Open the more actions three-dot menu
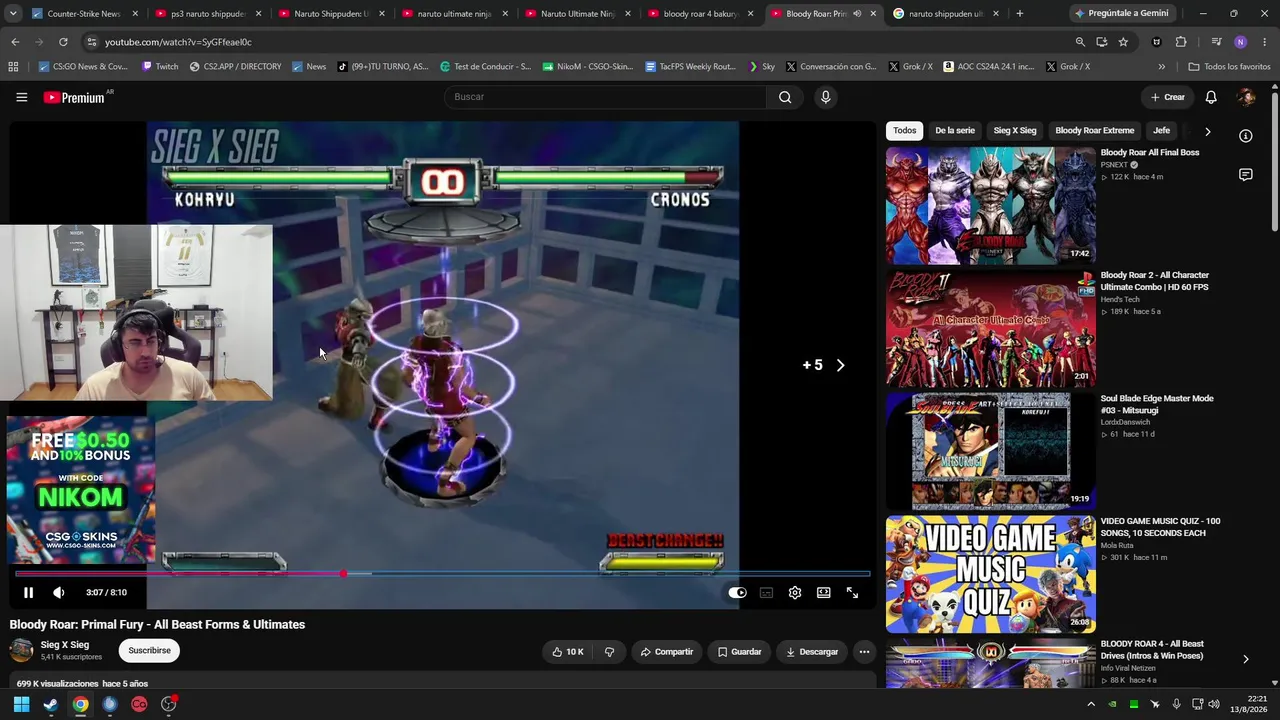The width and height of the screenshot is (1280, 720). pyautogui.click(x=864, y=652)
